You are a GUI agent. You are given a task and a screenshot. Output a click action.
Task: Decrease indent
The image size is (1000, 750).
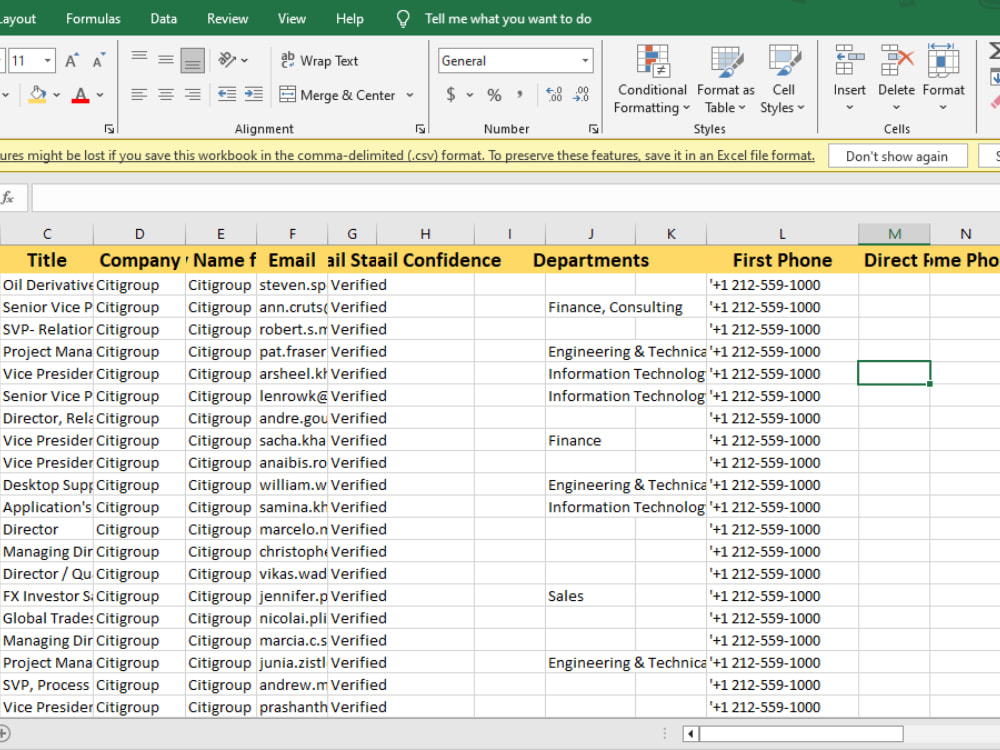click(227, 94)
